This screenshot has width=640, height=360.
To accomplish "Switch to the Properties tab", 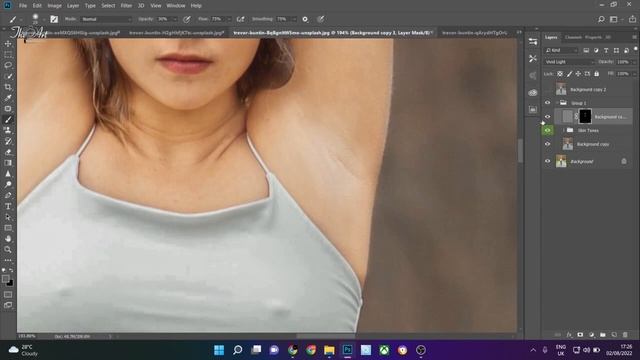I will (x=593, y=37).
